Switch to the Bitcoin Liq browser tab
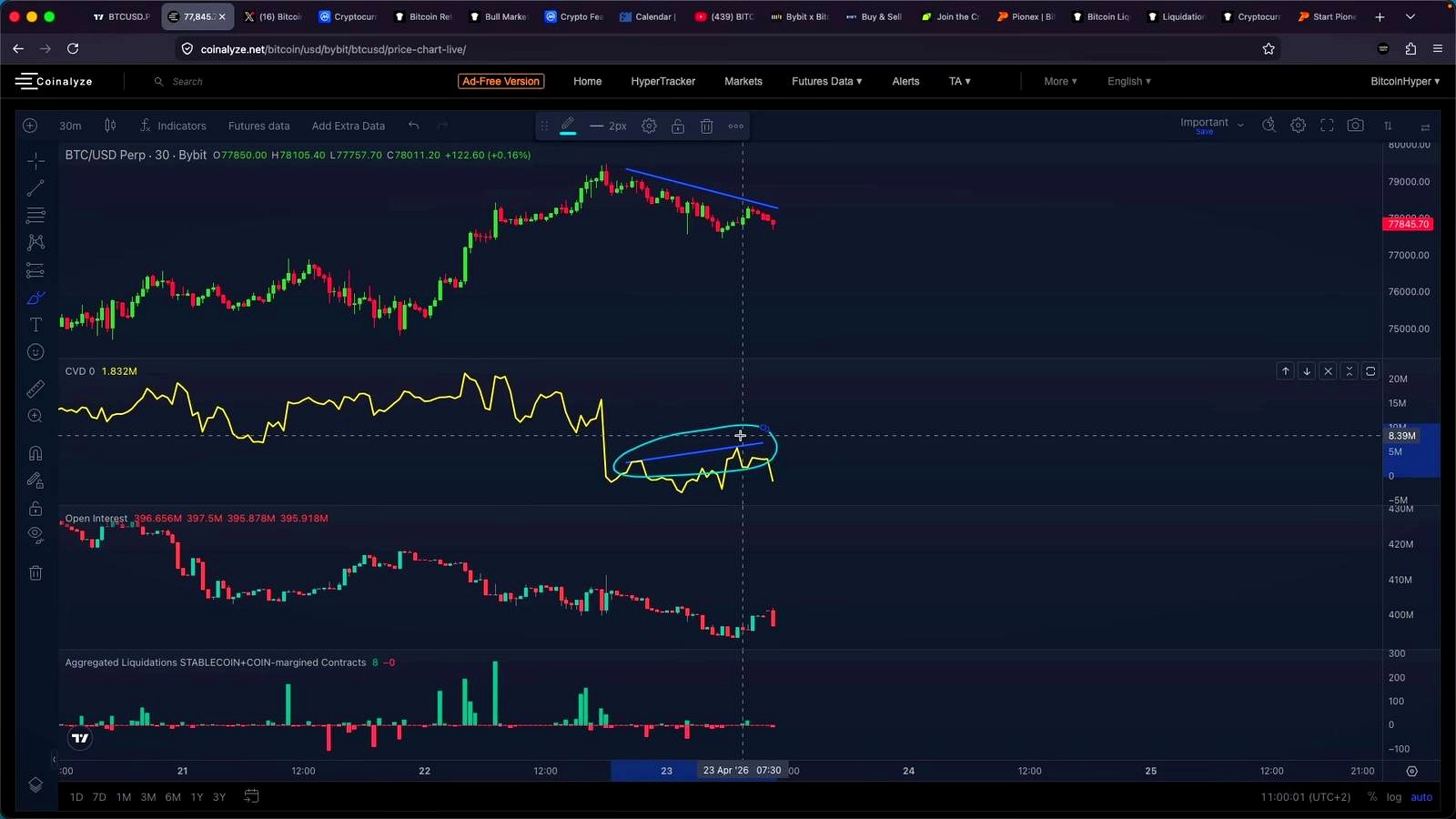Image resolution: width=1456 pixels, height=819 pixels. [1100, 16]
